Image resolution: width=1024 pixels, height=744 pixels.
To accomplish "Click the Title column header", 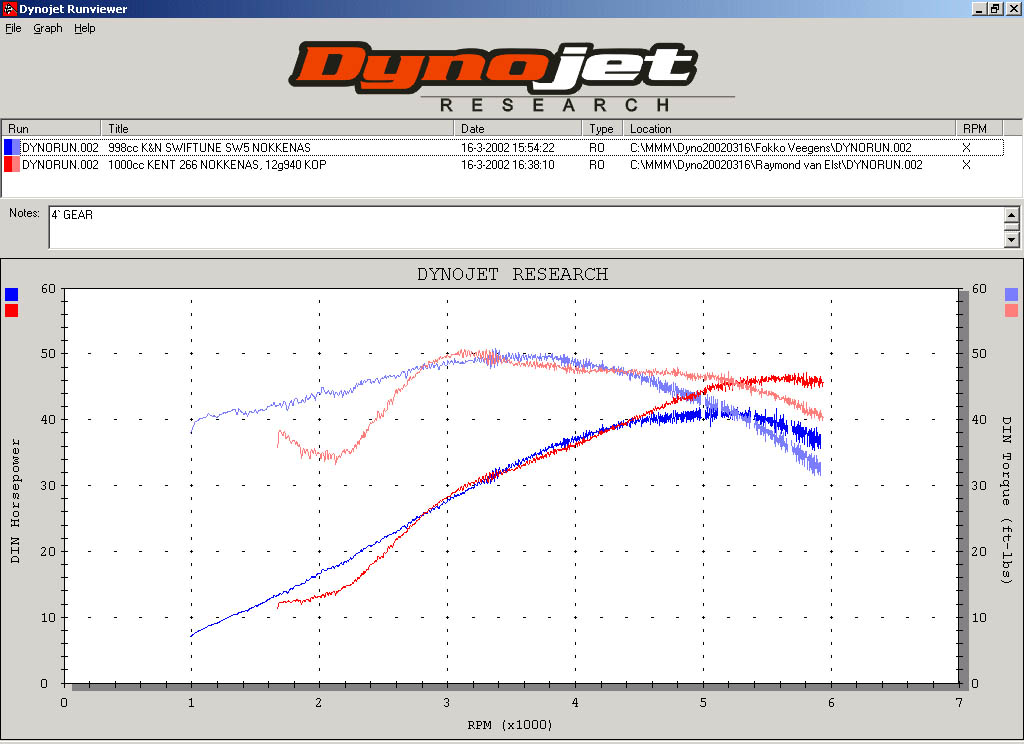I will point(278,128).
